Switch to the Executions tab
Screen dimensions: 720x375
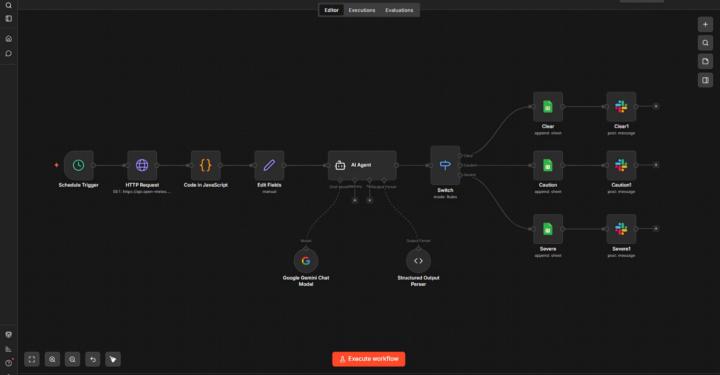click(362, 10)
